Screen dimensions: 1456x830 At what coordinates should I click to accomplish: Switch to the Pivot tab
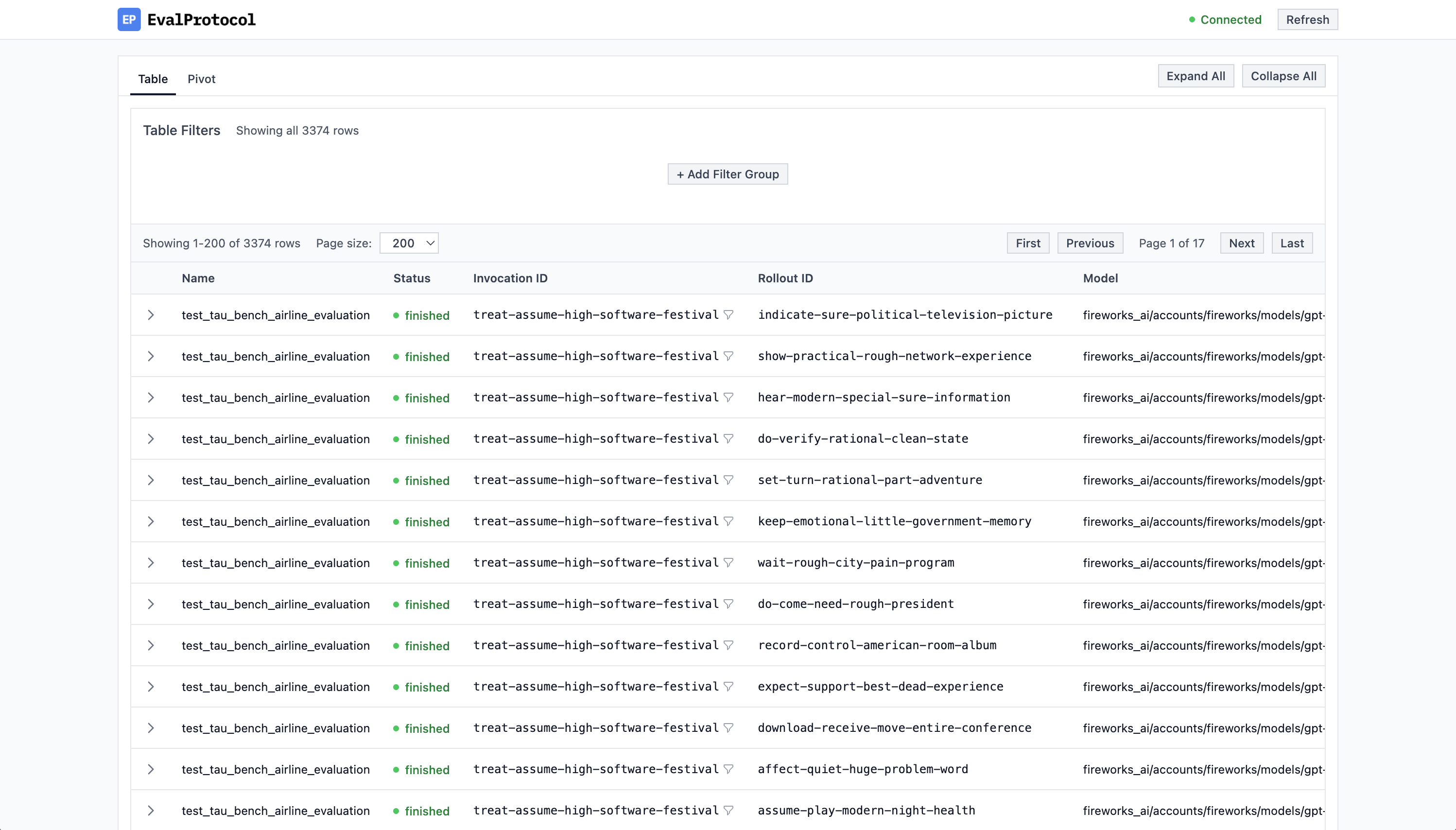pyautogui.click(x=201, y=79)
